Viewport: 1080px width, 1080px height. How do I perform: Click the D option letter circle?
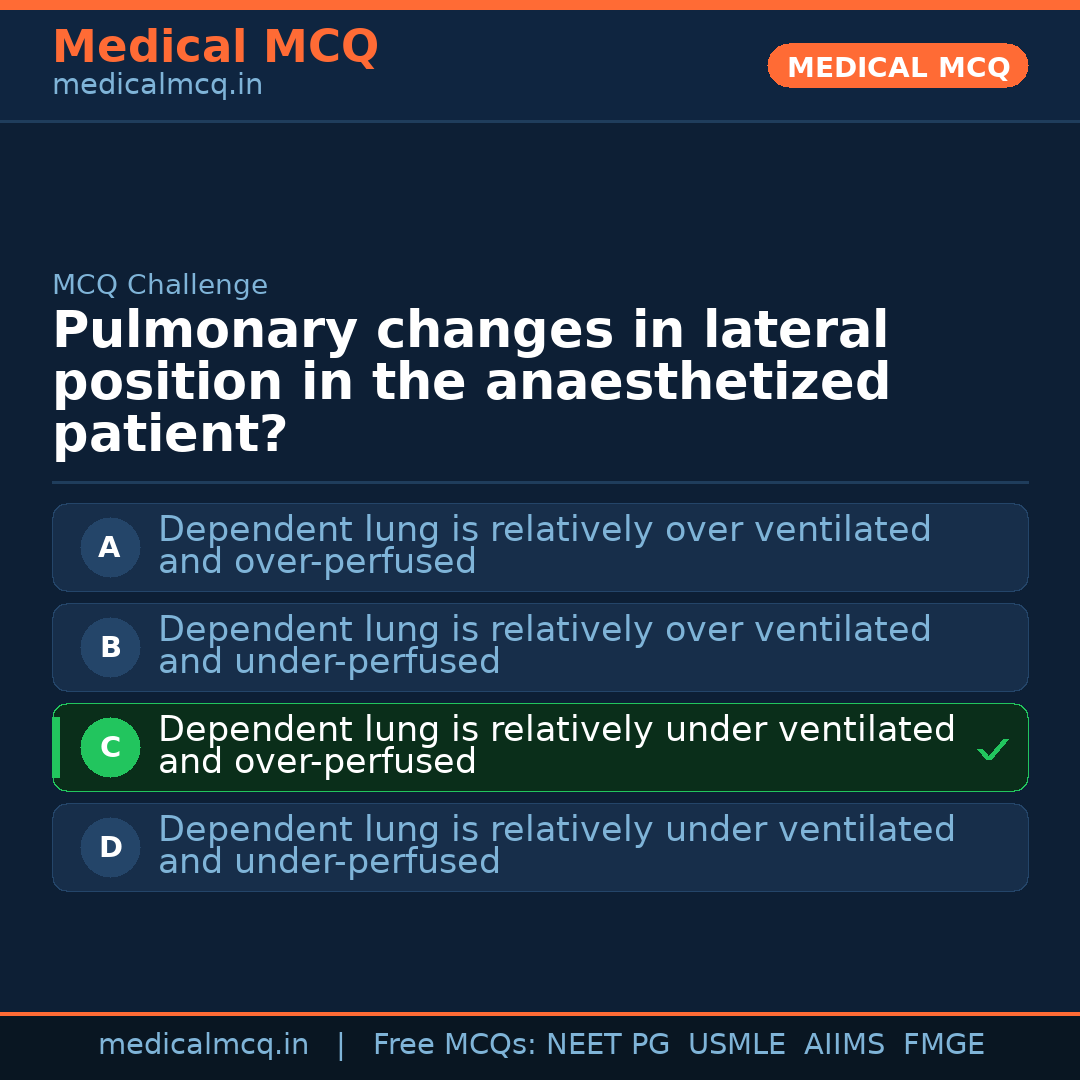pyautogui.click(x=110, y=847)
